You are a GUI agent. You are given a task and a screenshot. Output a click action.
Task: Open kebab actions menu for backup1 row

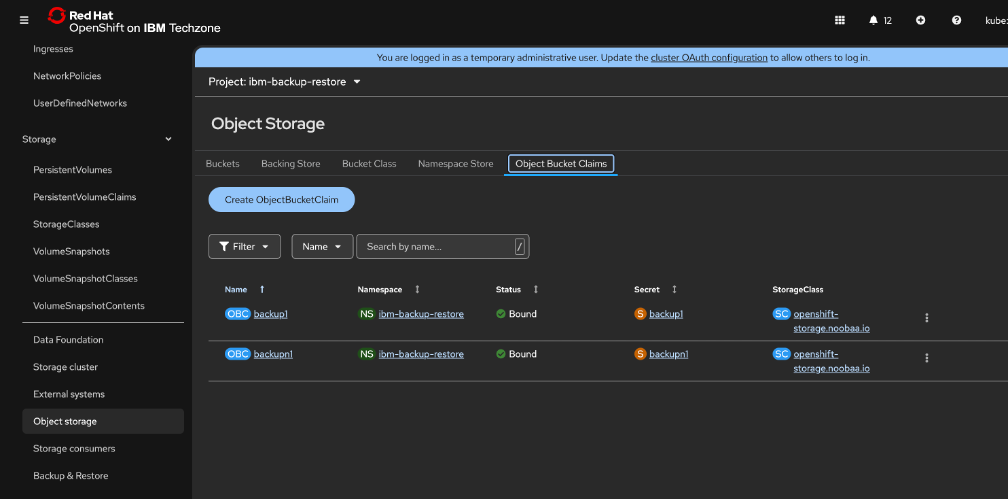(926, 318)
